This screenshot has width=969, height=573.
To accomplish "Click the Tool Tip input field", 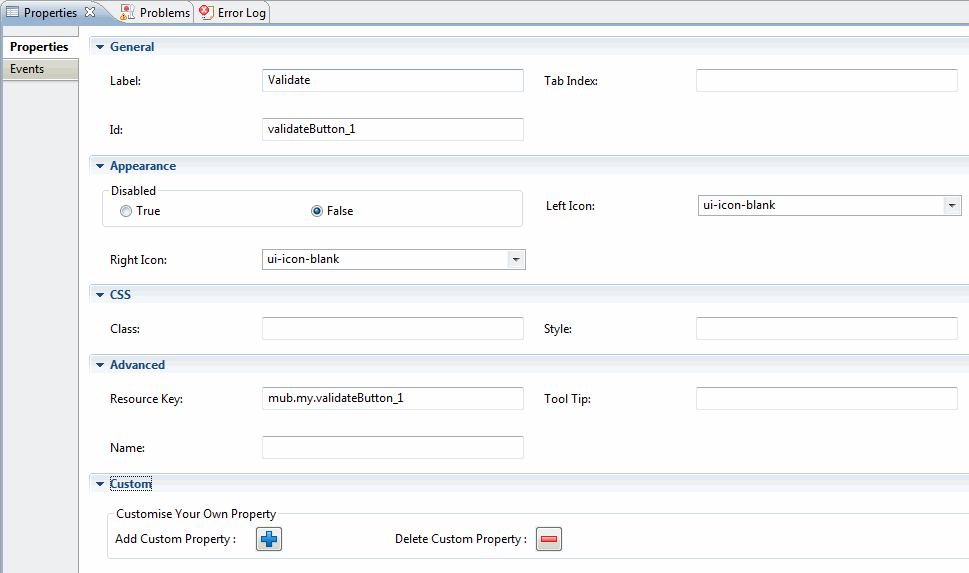I will coord(827,398).
